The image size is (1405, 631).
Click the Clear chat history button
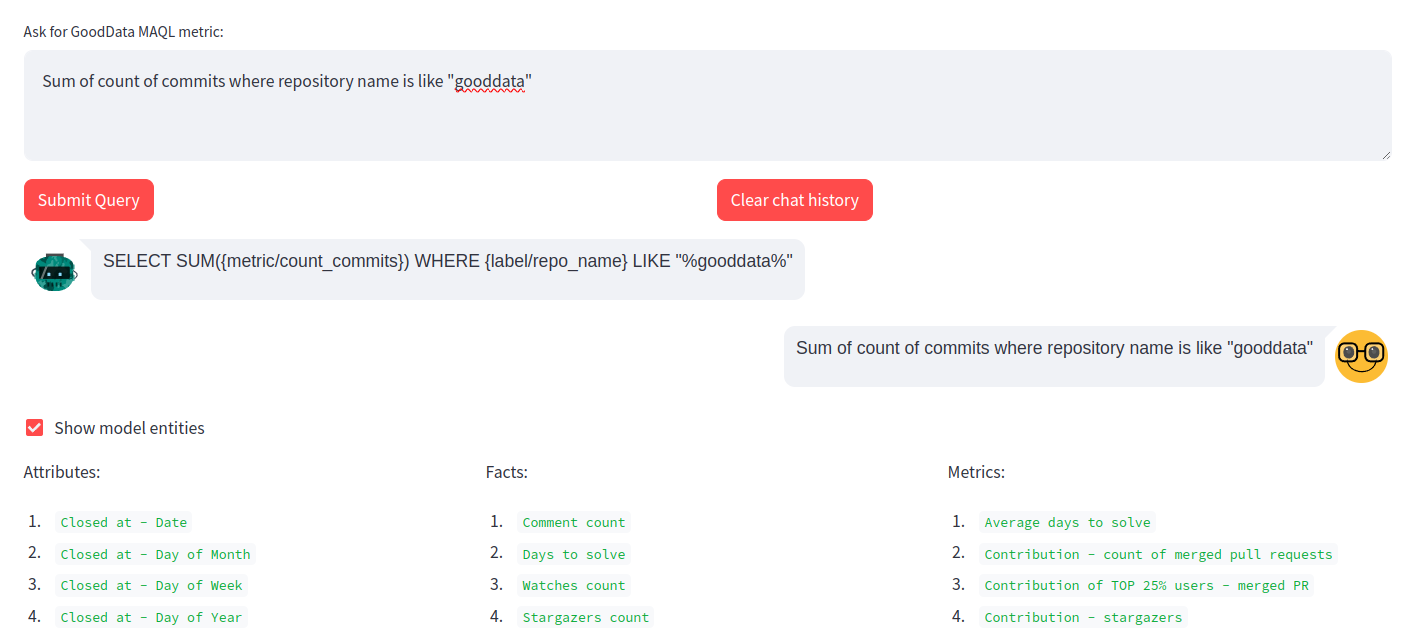click(x=794, y=199)
